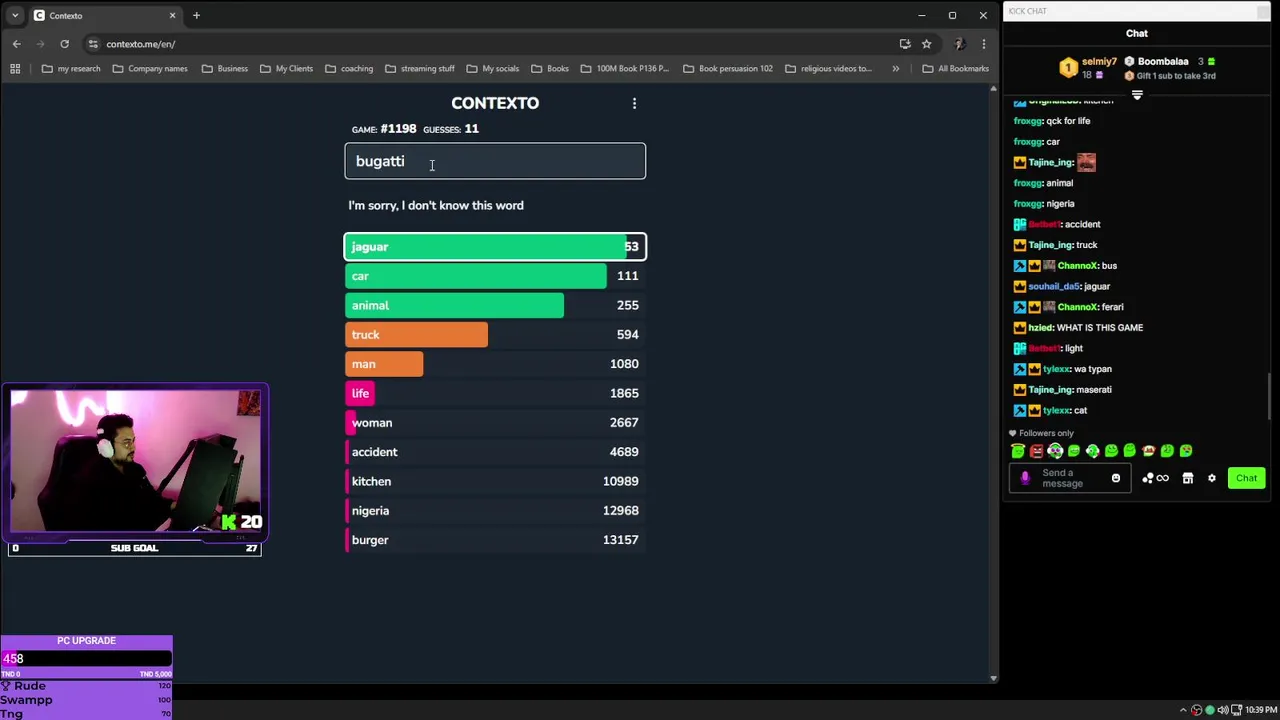Select the 'jaguar' guess row
Image resolution: width=1280 pixels, height=720 pixels.
[495, 246]
